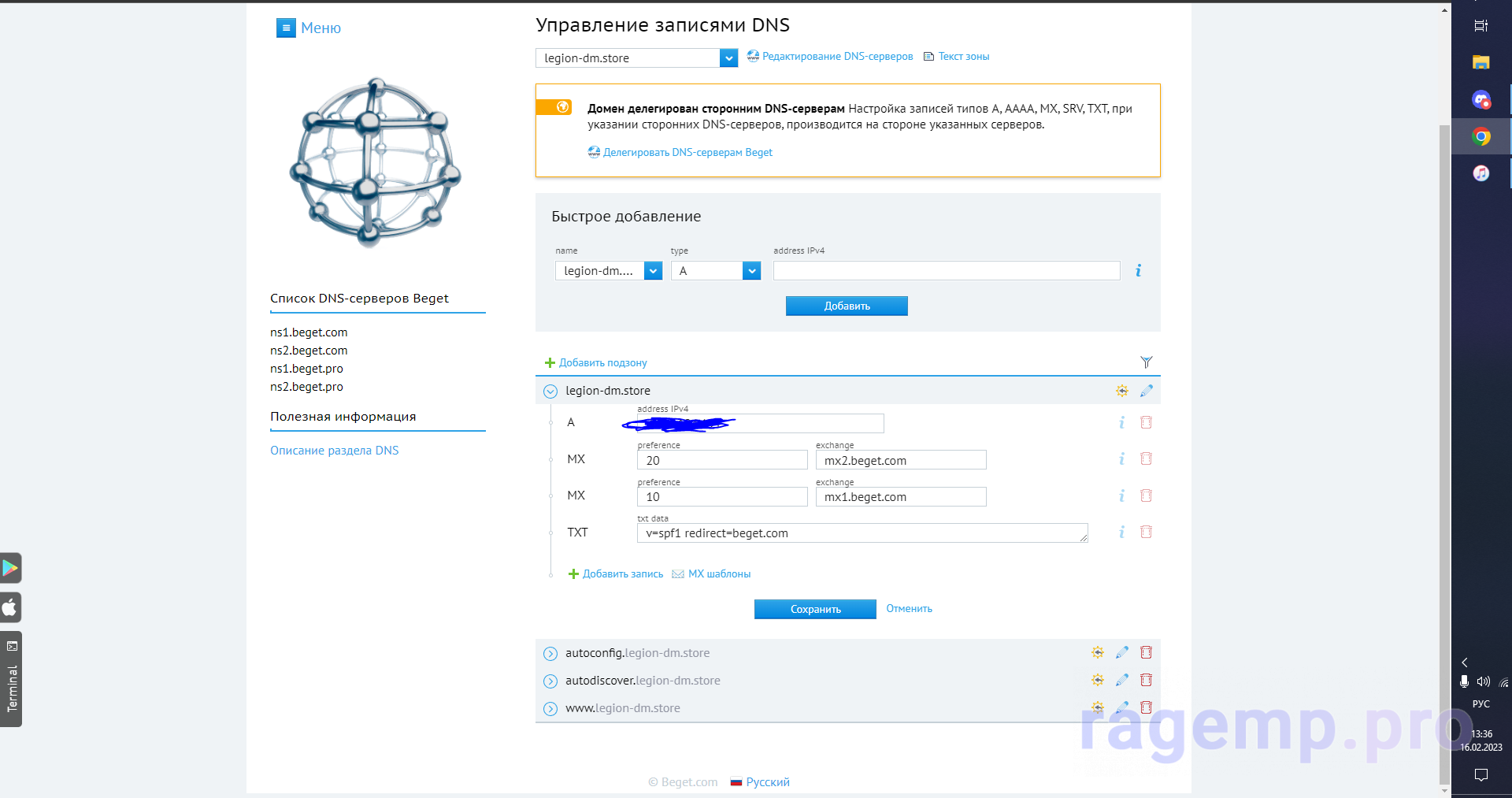Open the record type dropdown showing A
Viewport: 1512px width, 798px height.
pos(751,271)
